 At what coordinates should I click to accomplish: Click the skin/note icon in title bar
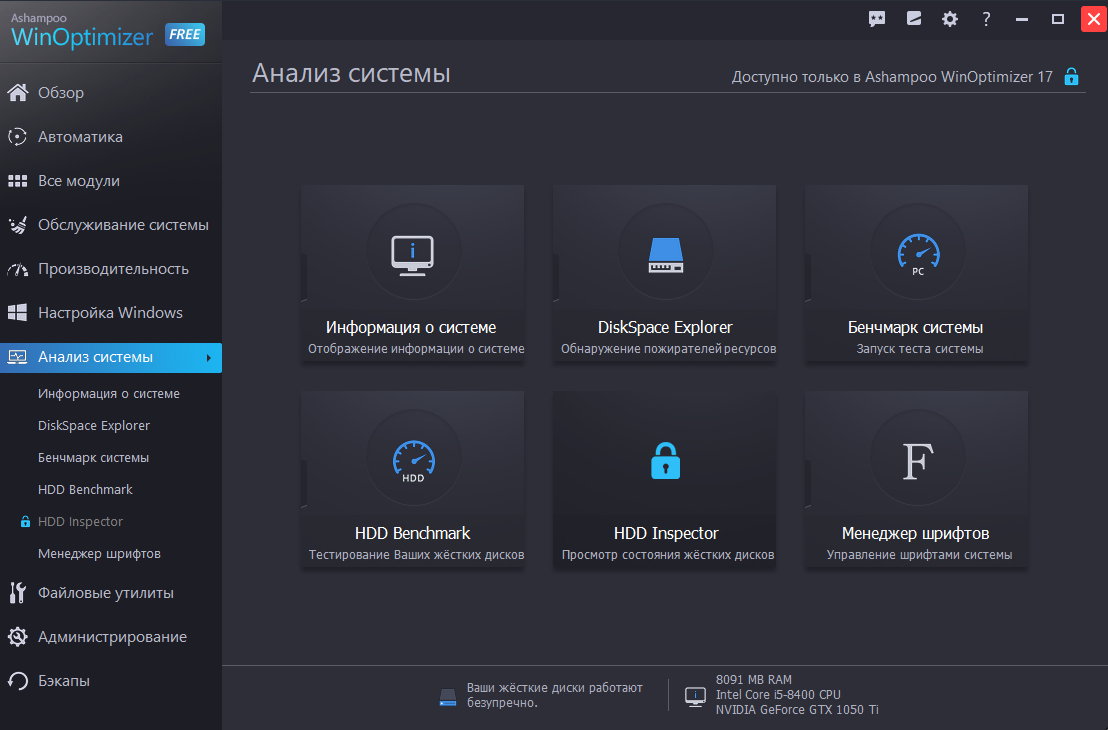click(914, 18)
